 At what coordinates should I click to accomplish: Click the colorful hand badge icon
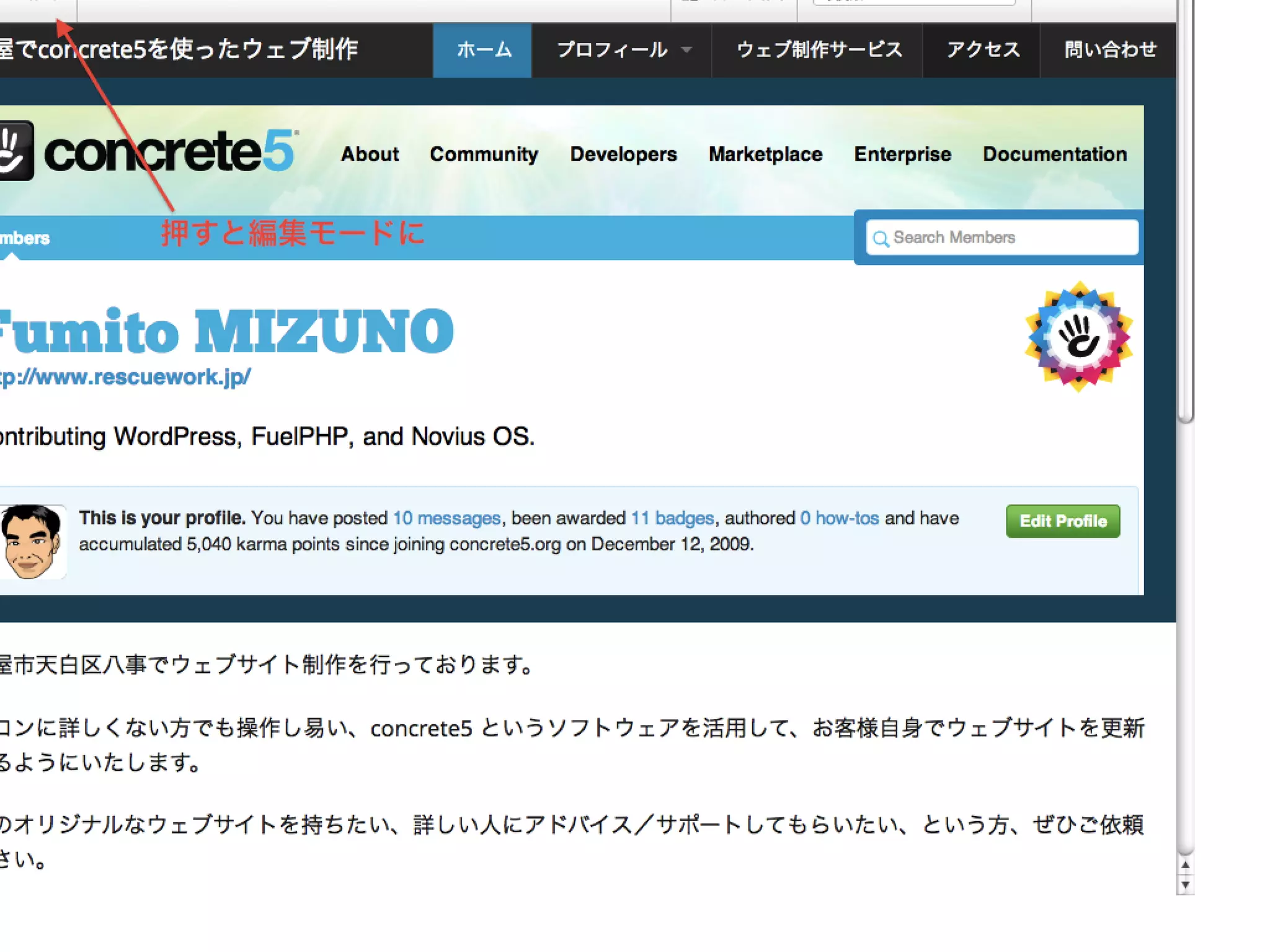pos(1078,337)
